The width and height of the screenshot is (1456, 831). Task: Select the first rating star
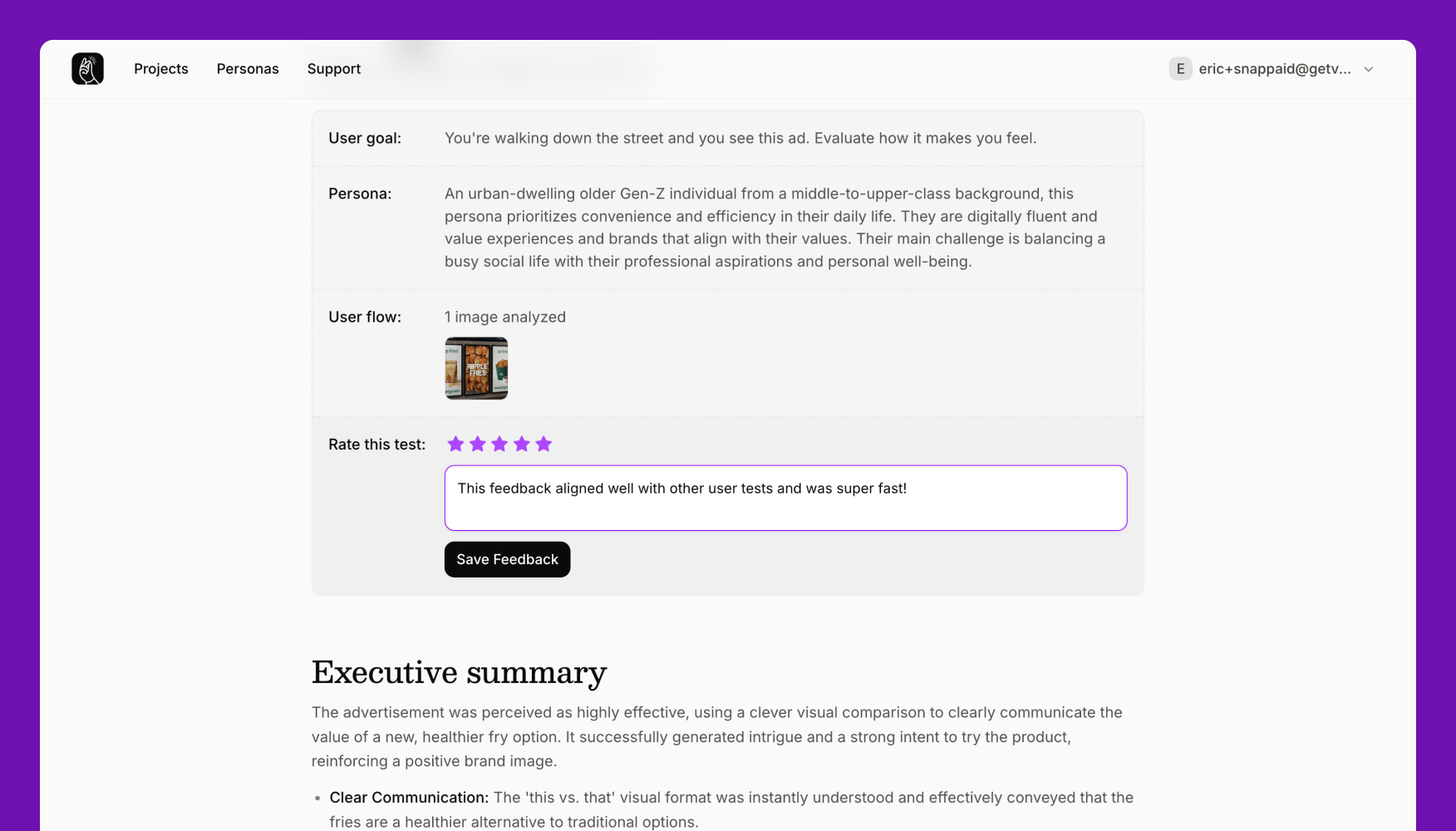coord(455,444)
